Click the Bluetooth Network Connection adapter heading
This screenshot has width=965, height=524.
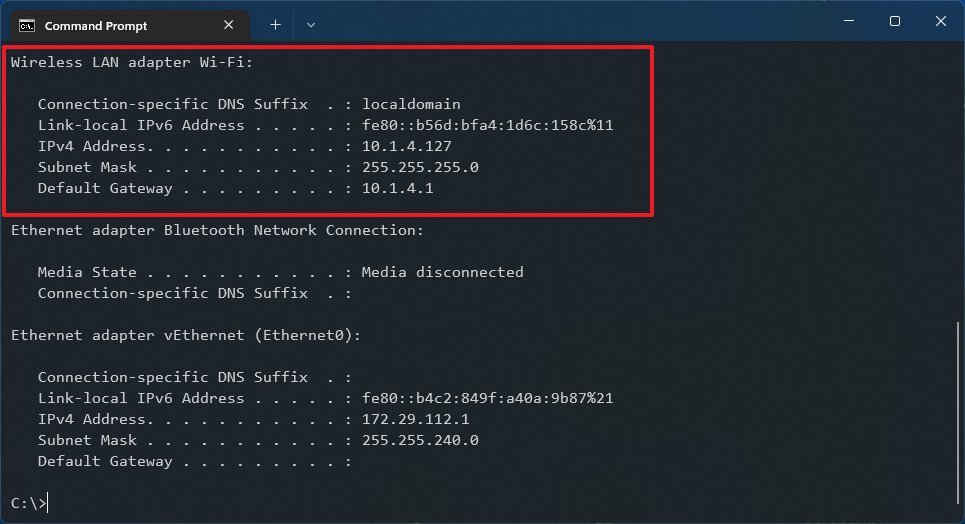217,230
